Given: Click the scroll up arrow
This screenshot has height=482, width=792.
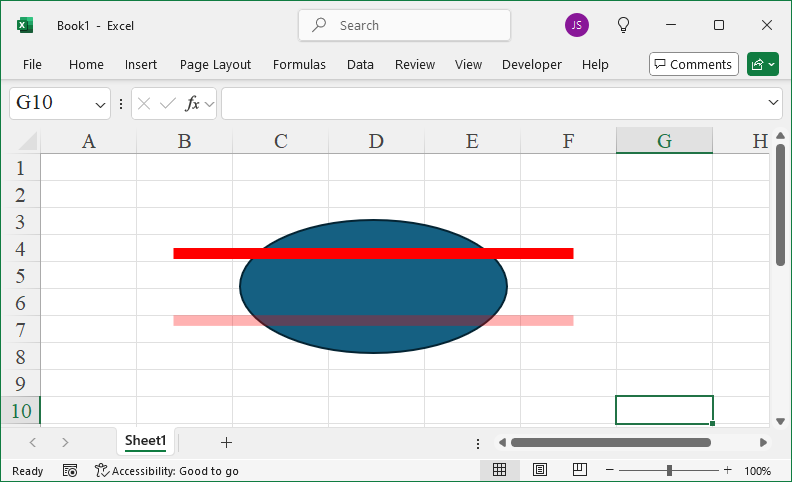Looking at the screenshot, I should coord(780,135).
